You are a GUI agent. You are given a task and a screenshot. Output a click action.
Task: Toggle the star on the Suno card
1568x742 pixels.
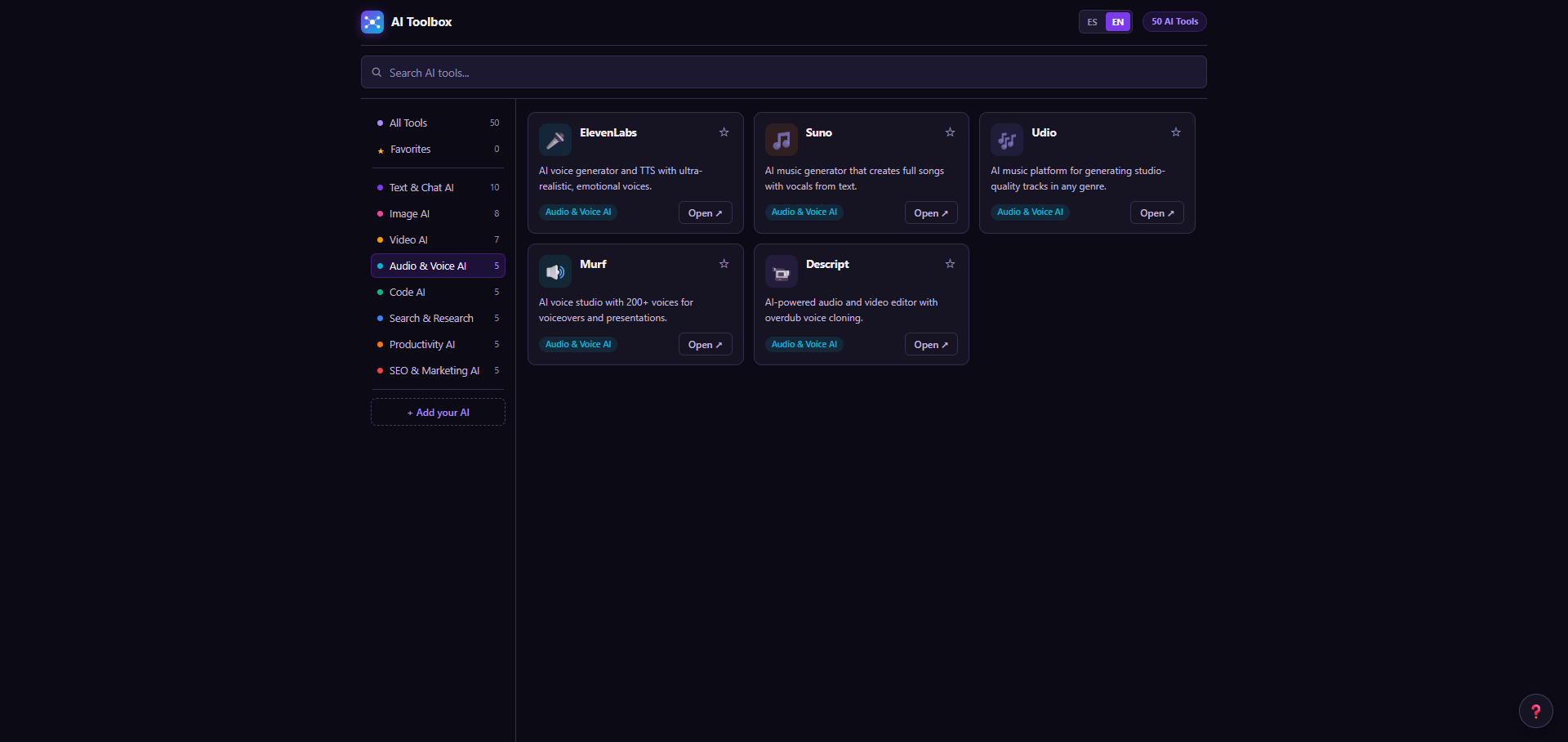click(x=950, y=132)
